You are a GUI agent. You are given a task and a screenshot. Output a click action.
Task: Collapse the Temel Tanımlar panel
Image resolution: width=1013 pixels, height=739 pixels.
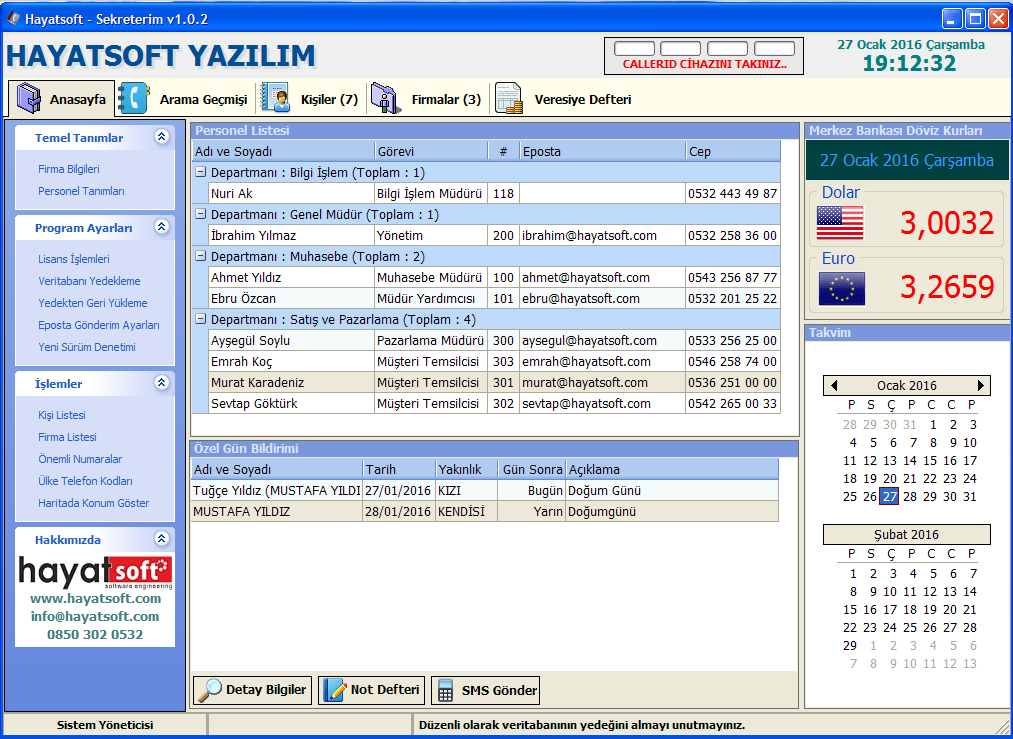coord(162,137)
